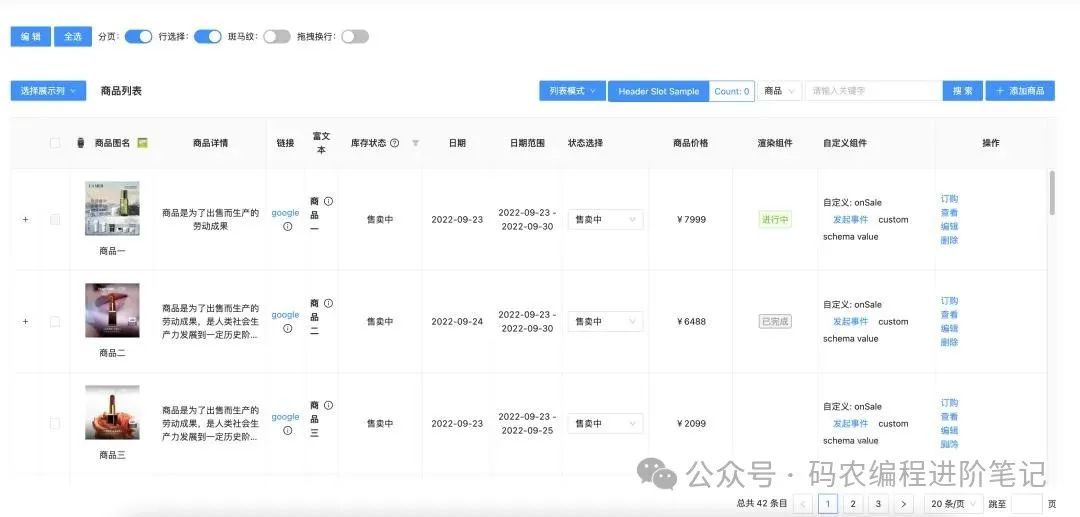Open the filter funnel icon in 库存状态 column

click(x=415, y=143)
